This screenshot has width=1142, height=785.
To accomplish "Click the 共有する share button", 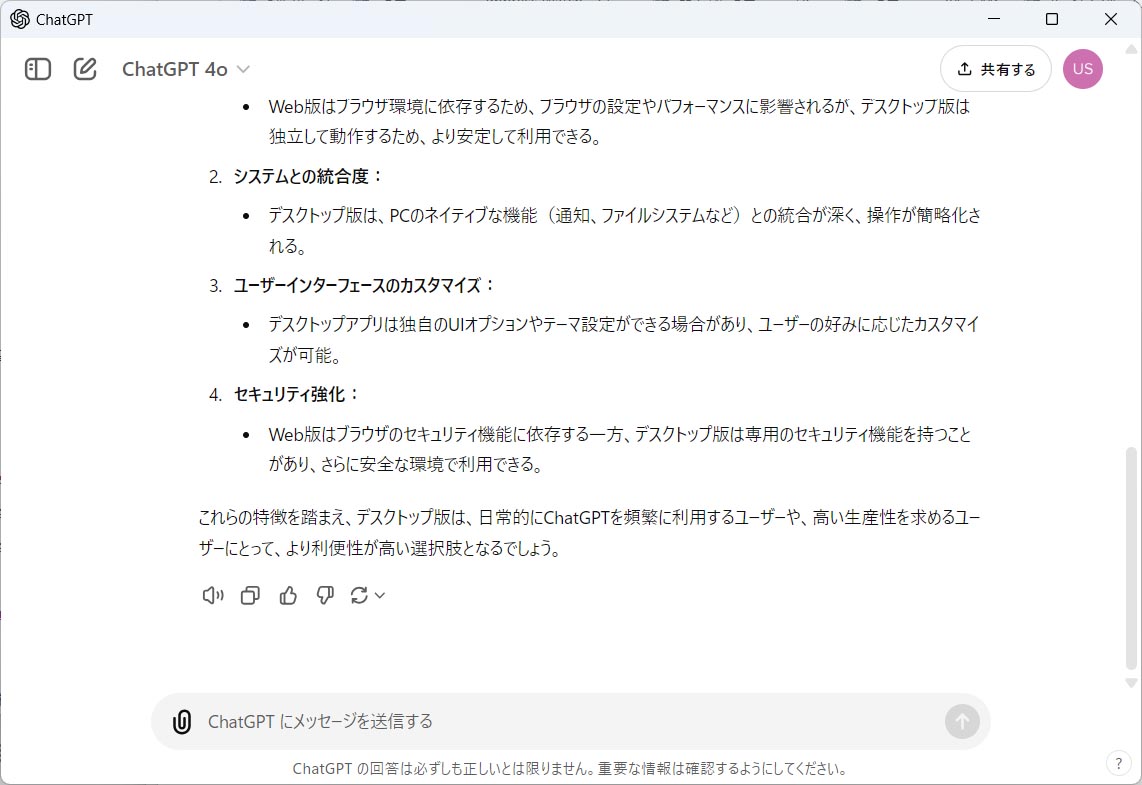I will [x=996, y=69].
